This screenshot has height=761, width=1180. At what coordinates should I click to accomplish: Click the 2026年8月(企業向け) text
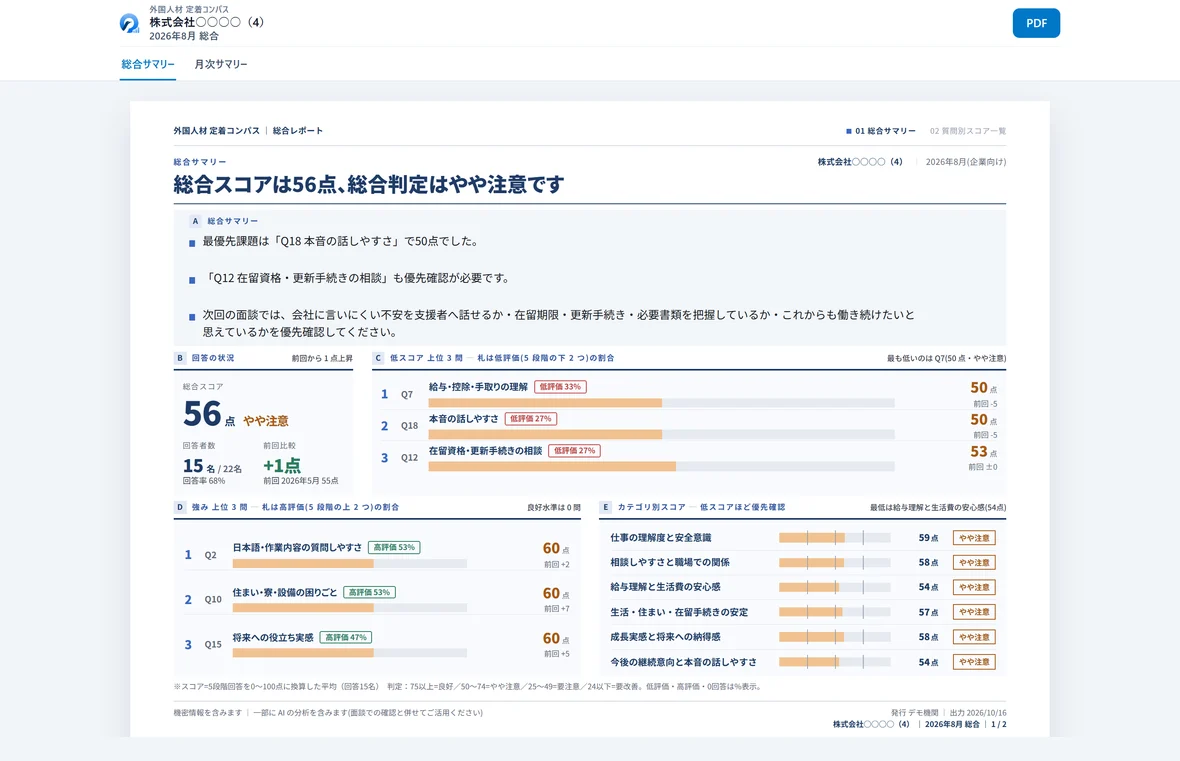pyautogui.click(x=966, y=162)
